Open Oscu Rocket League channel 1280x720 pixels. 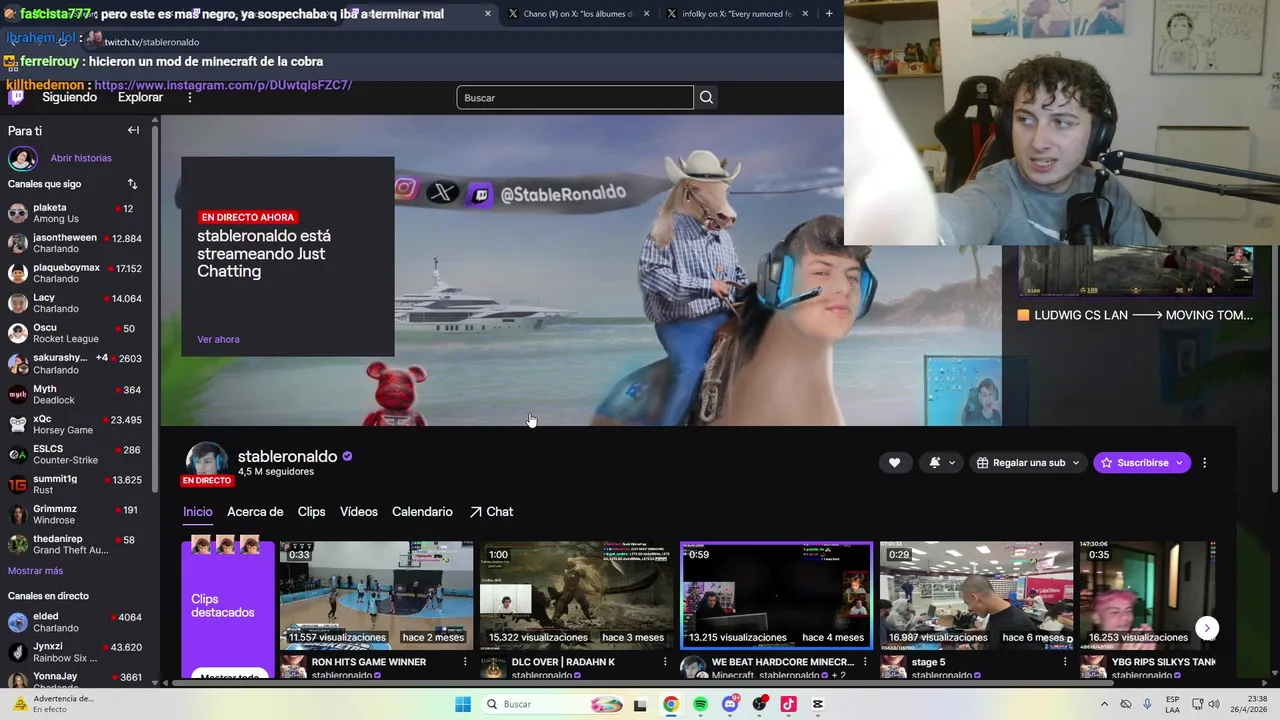76,333
